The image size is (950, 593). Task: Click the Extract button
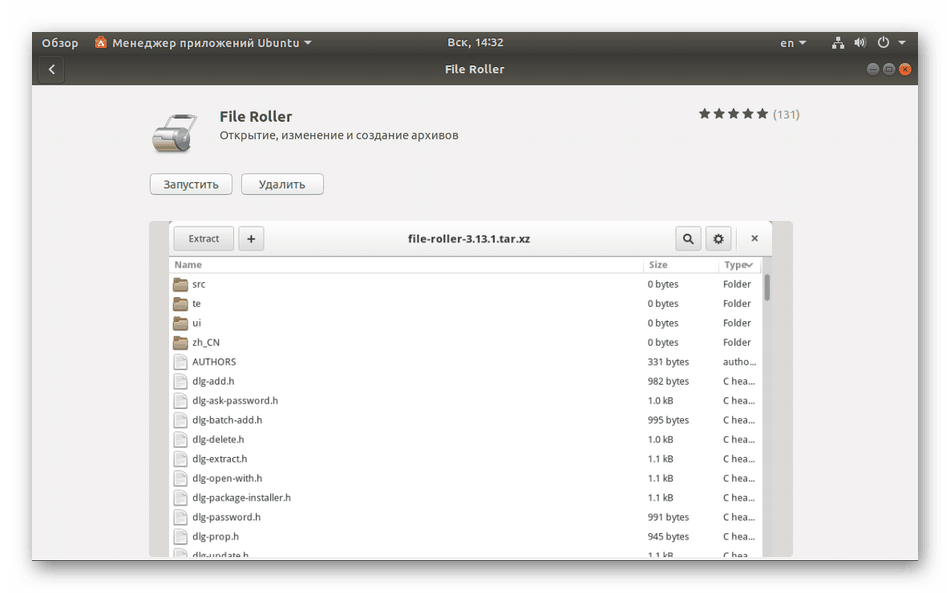204,239
